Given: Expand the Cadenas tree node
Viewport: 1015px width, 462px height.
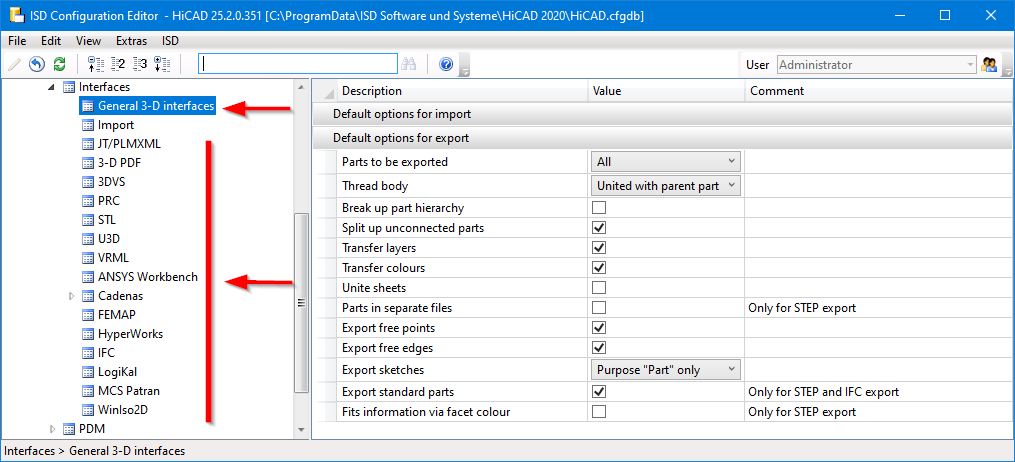Looking at the screenshot, I should click(x=71, y=296).
